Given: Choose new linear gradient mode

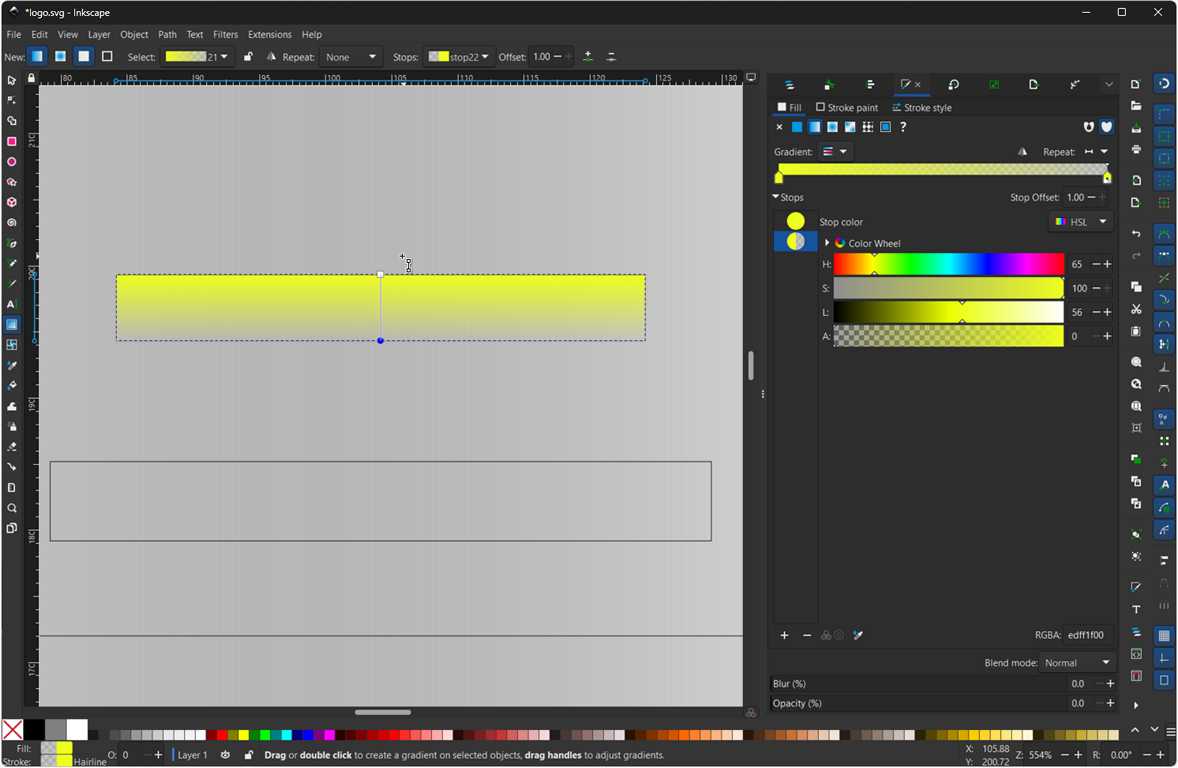Looking at the screenshot, I should [x=37, y=56].
